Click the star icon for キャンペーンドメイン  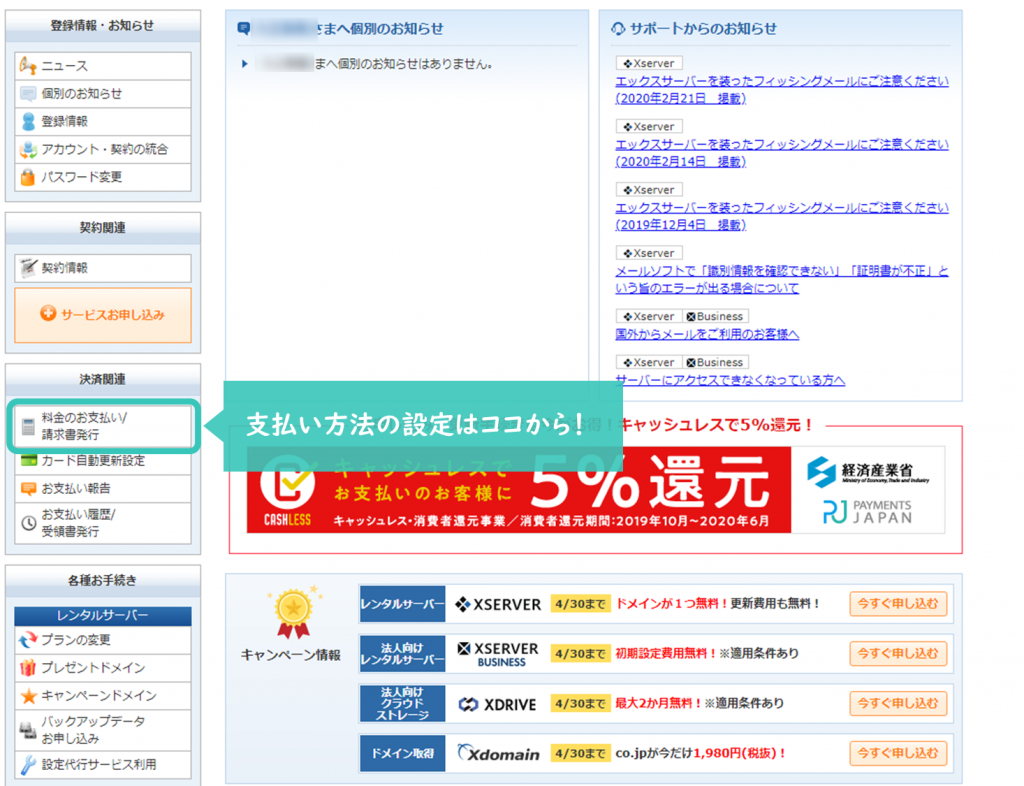tap(29, 696)
